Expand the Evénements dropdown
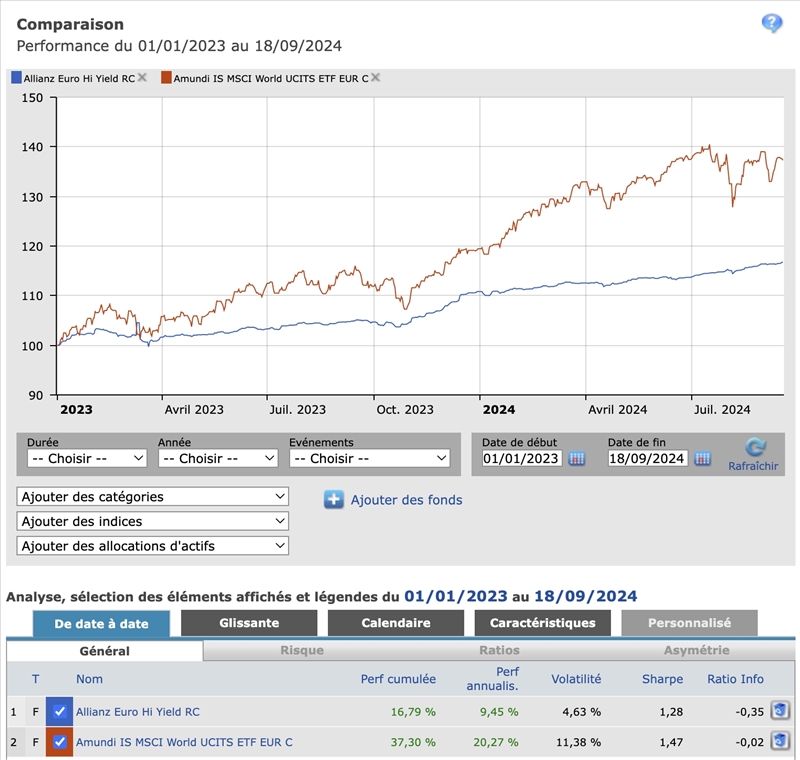Image resolution: width=800 pixels, height=760 pixels. 369,458
